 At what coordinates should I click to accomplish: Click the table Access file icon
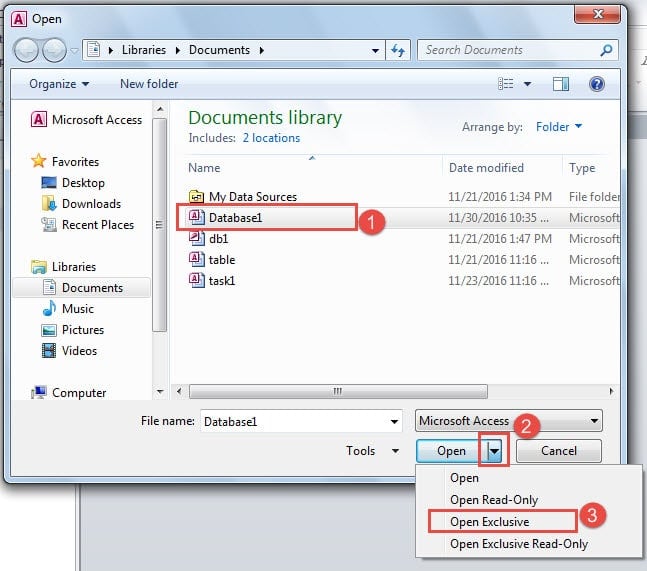196,259
